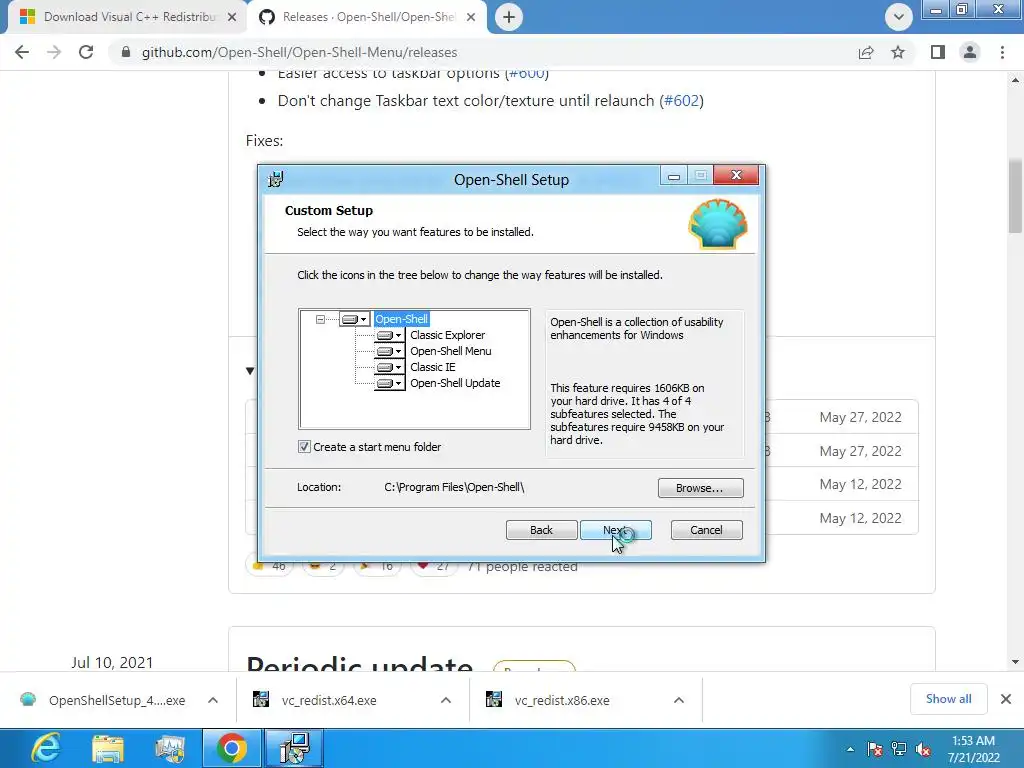The height and width of the screenshot is (768, 1024).
Task: Close the downloads bar
Action: [x=1006, y=699]
